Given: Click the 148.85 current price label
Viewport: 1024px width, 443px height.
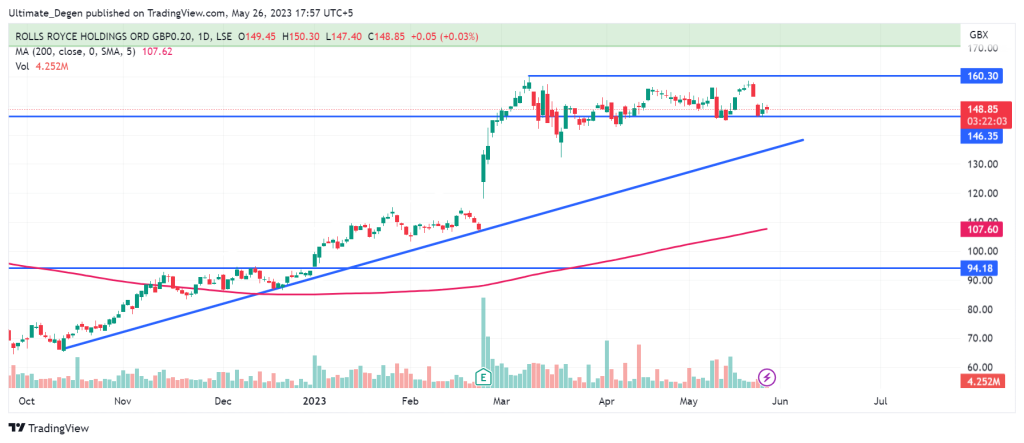Looking at the screenshot, I should click(x=987, y=109).
